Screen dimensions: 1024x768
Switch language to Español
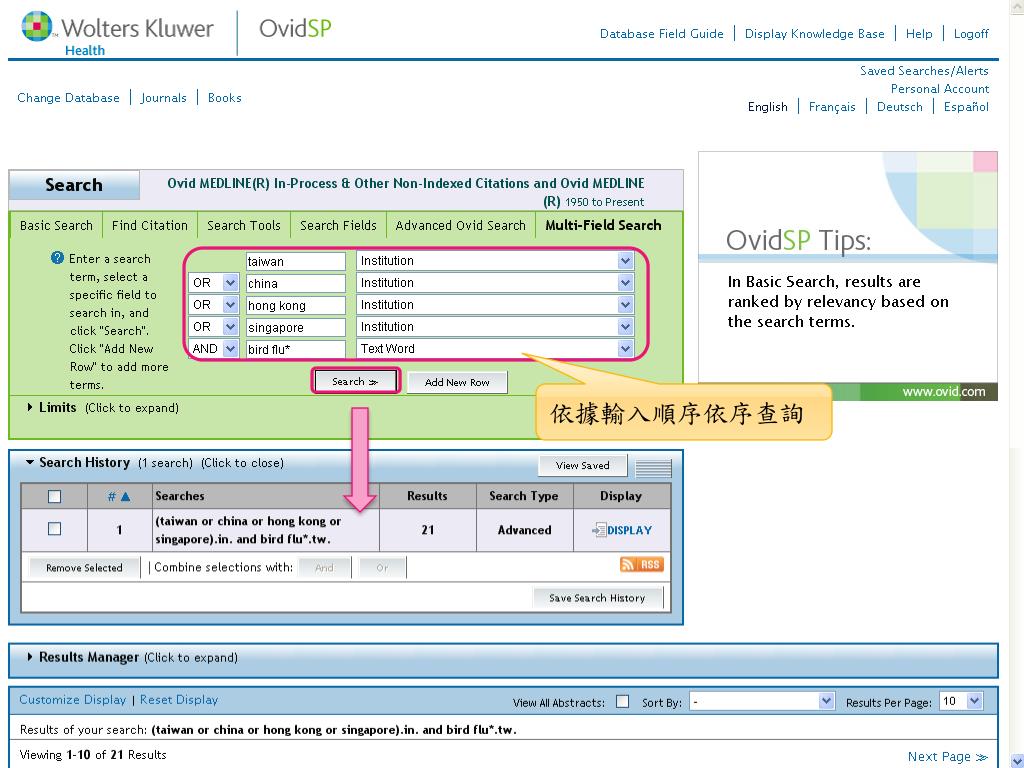click(x=966, y=106)
